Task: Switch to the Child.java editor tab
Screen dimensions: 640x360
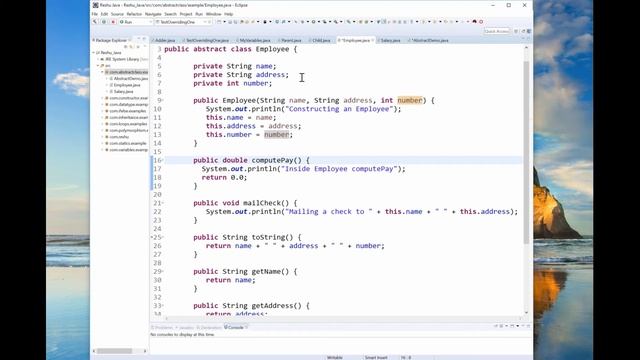Action: pos(321,40)
